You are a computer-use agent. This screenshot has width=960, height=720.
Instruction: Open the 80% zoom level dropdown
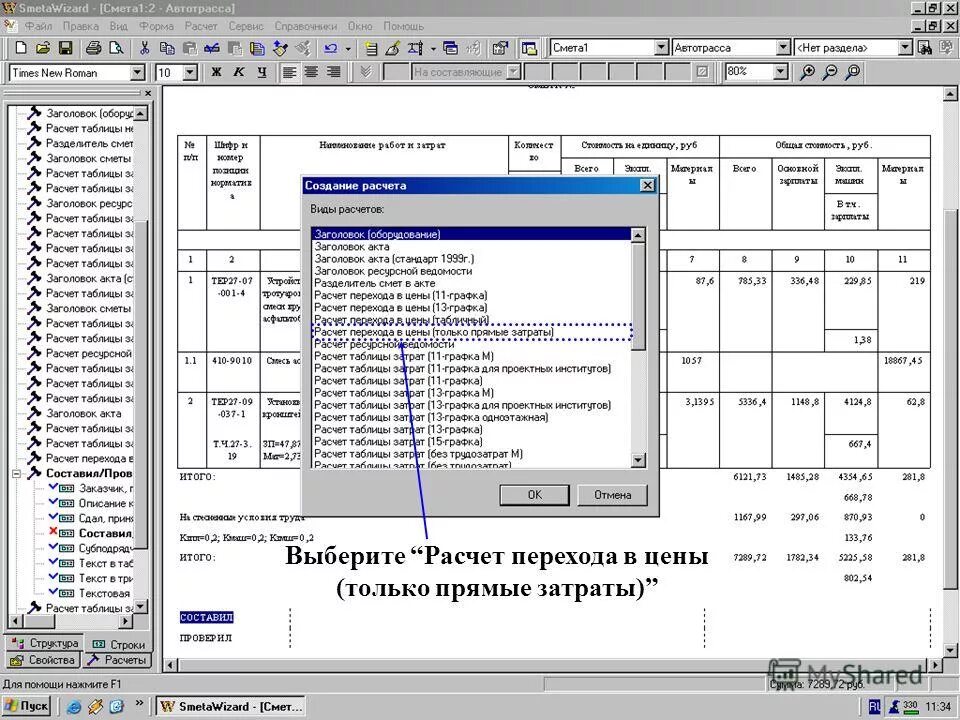coord(780,72)
